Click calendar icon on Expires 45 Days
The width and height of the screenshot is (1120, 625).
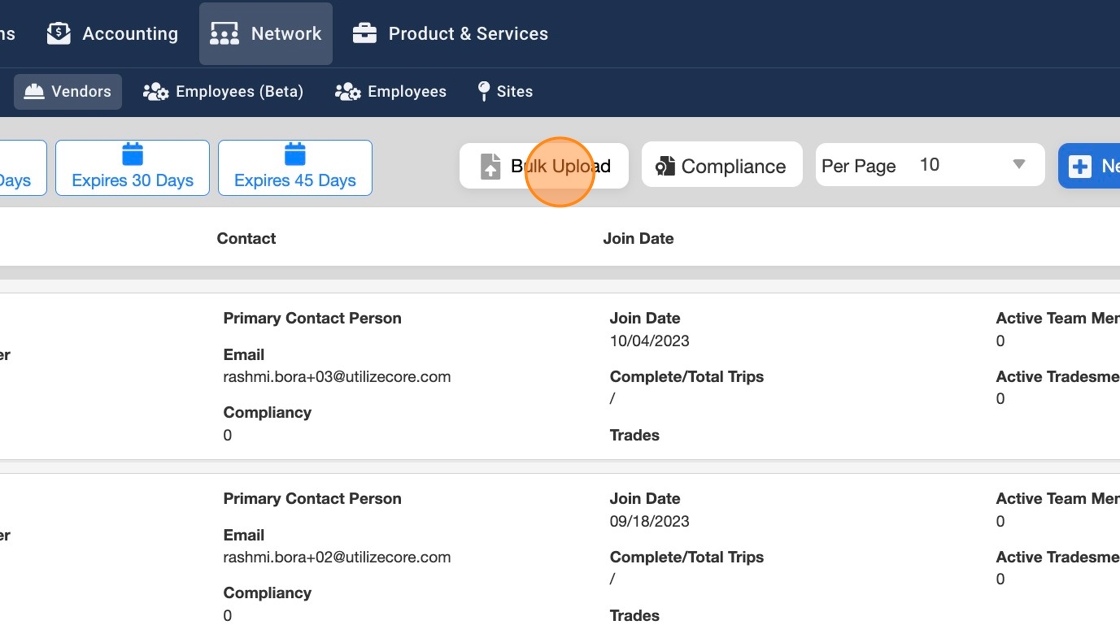(x=295, y=154)
